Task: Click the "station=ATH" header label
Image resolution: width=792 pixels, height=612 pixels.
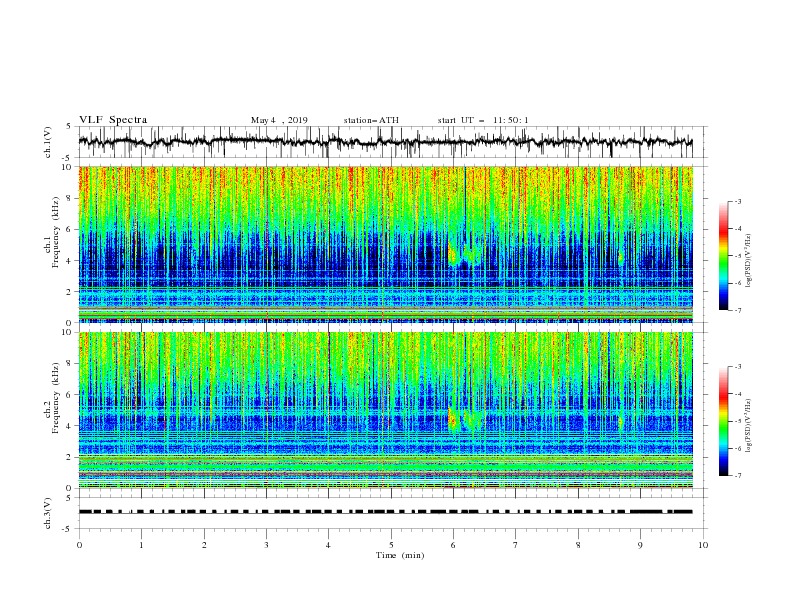Action: click(x=371, y=120)
